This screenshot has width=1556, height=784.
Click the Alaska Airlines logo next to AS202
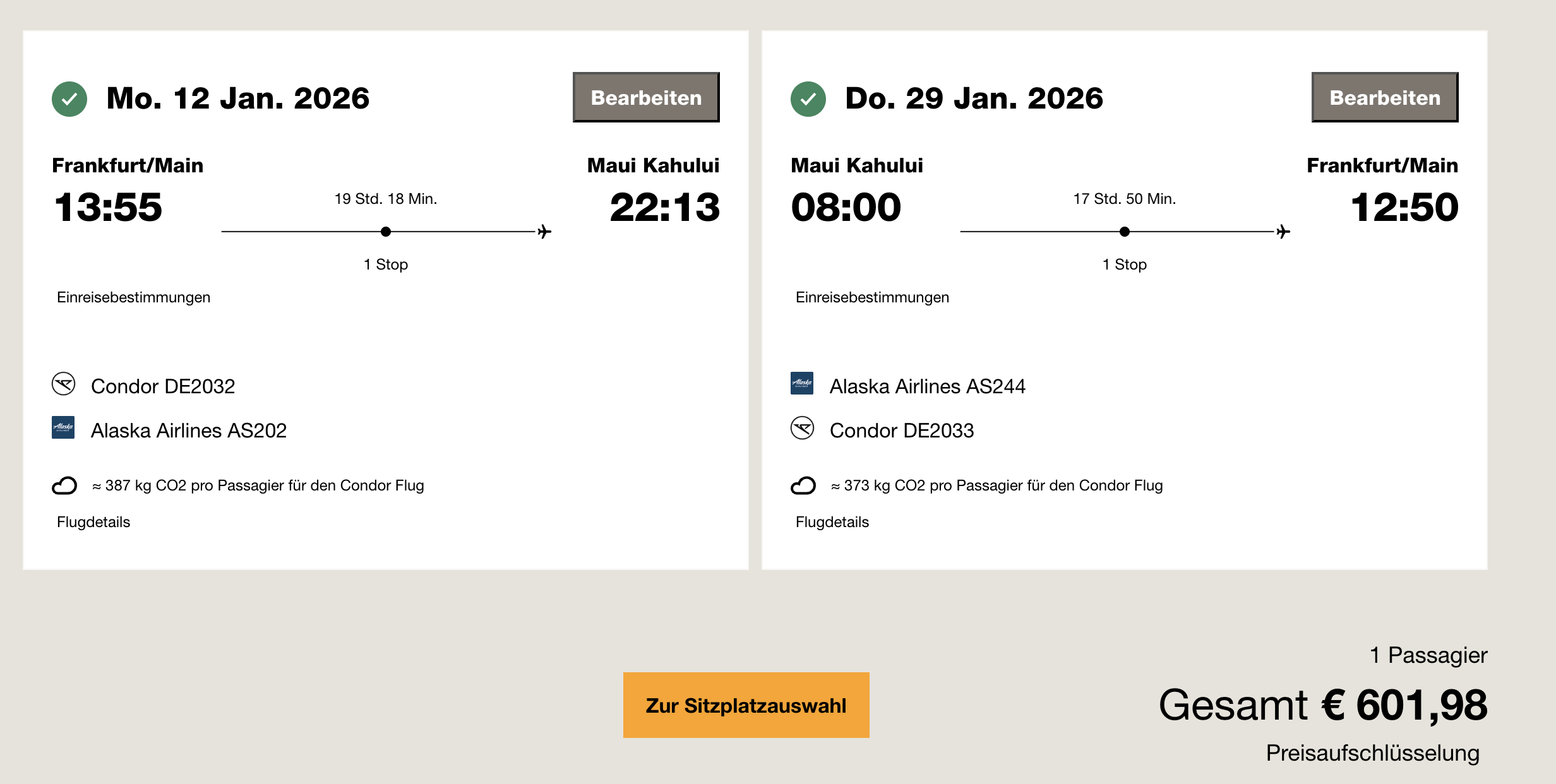[63, 427]
